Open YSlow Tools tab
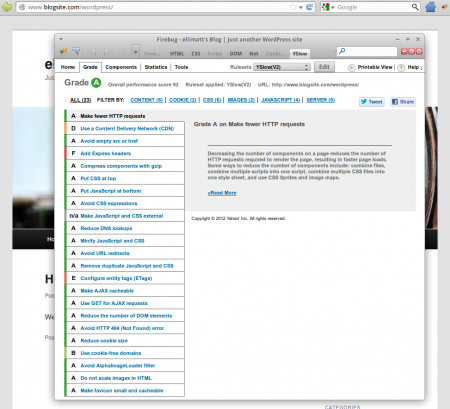This screenshot has width=450, height=409. [x=181, y=67]
